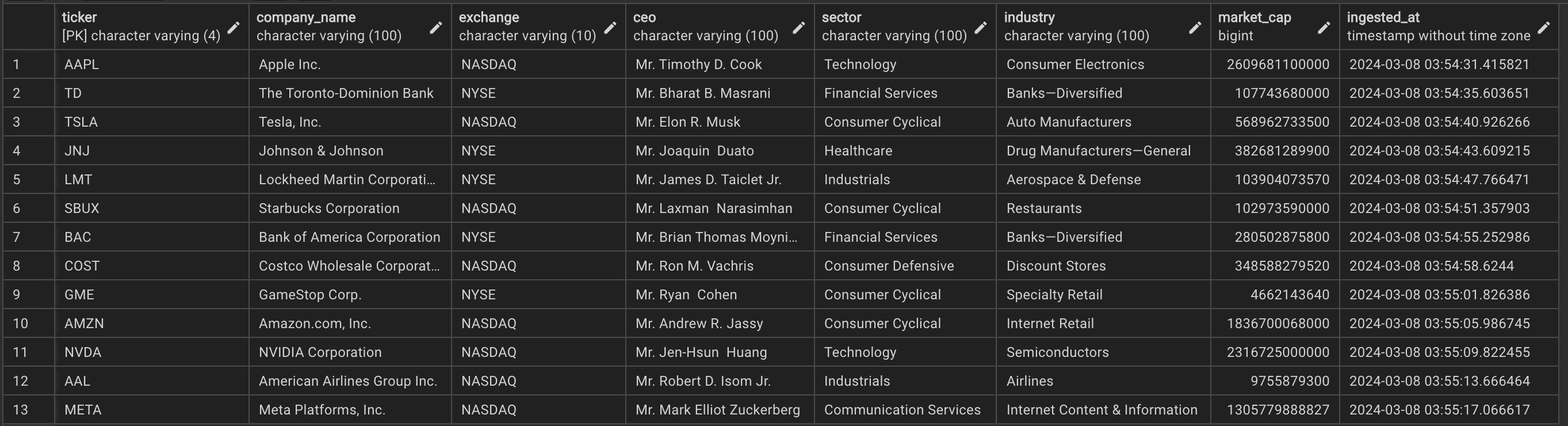Click the edit pencil icon in ticker column
The image size is (1568, 426).
coord(233,28)
